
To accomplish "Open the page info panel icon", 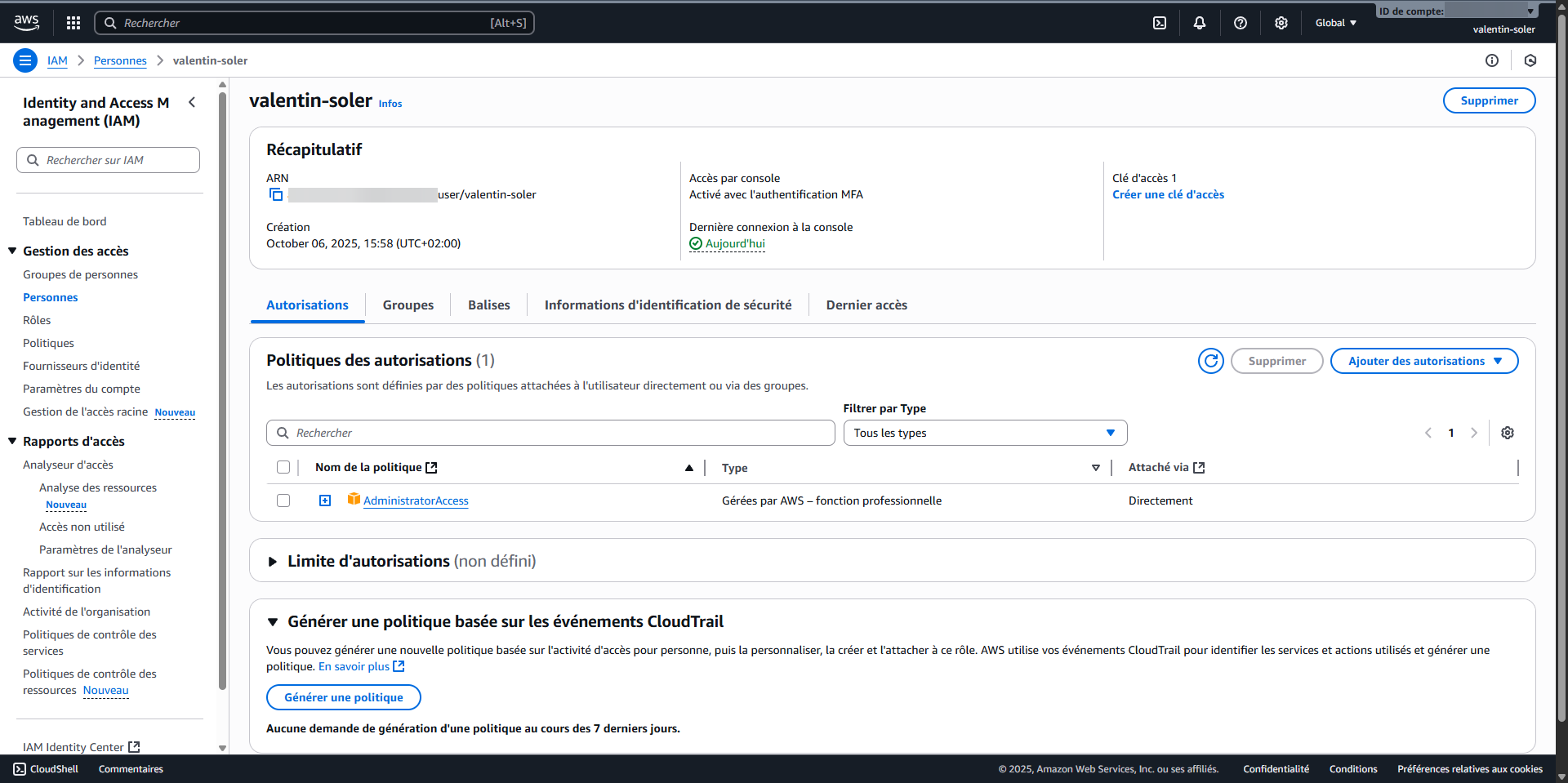I will tap(1494, 60).
